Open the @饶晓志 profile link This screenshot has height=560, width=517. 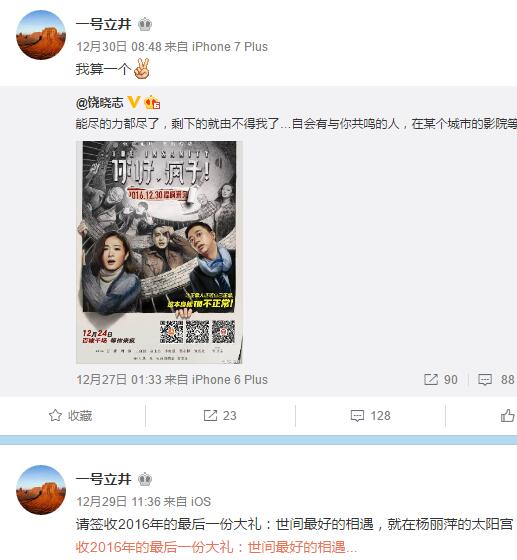100,102
